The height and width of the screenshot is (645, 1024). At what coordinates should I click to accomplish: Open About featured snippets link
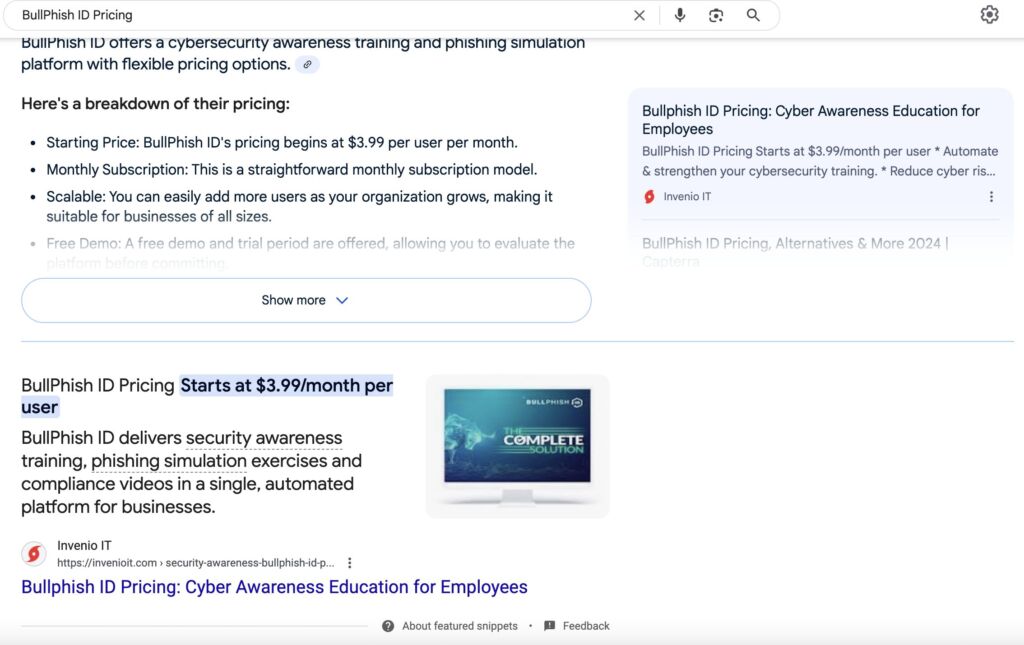click(460, 626)
